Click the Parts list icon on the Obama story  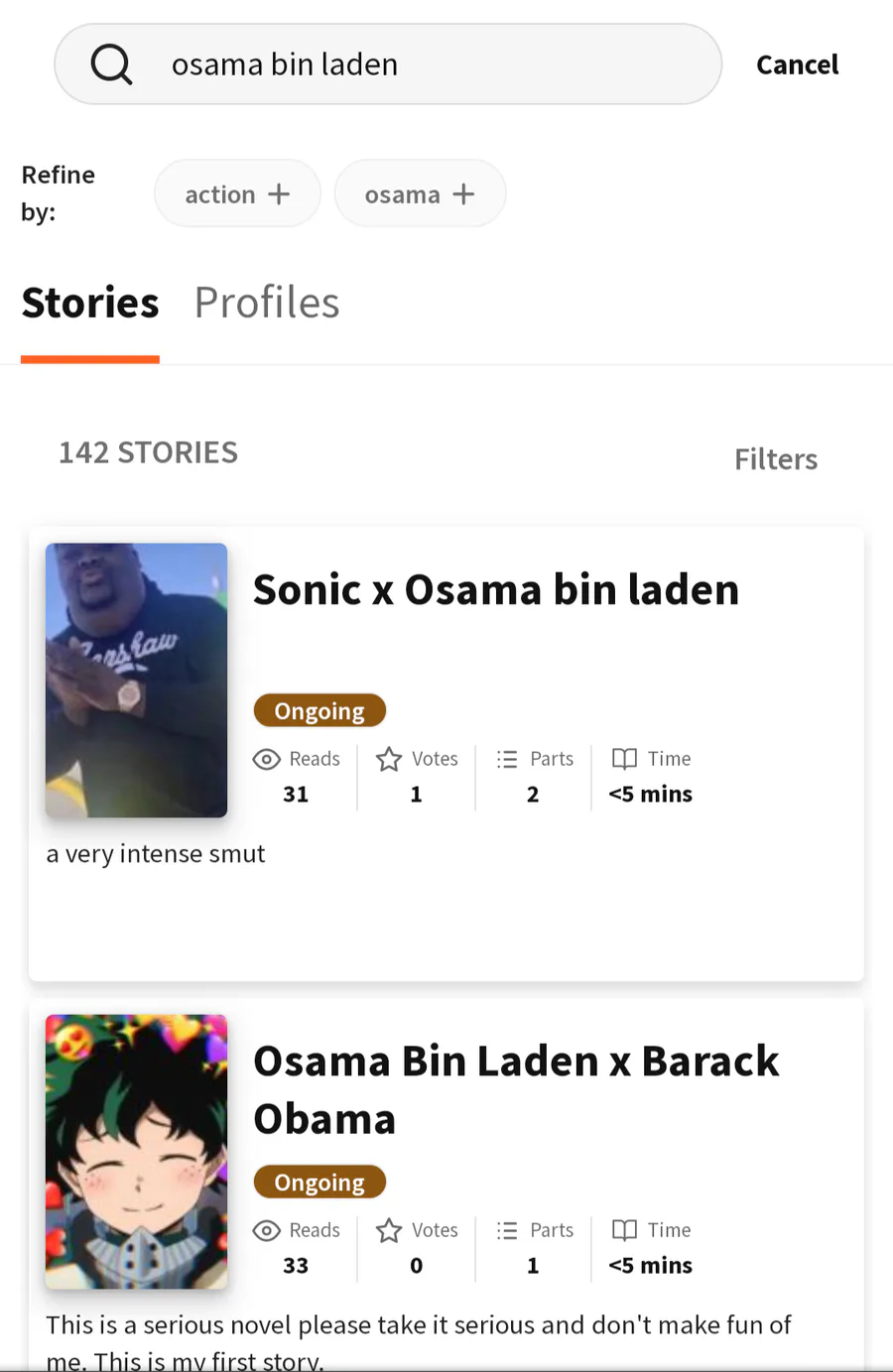507,1230
